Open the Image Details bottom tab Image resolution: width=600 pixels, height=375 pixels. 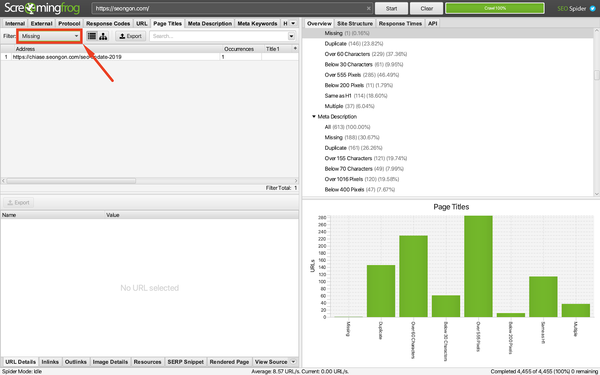[110, 362]
